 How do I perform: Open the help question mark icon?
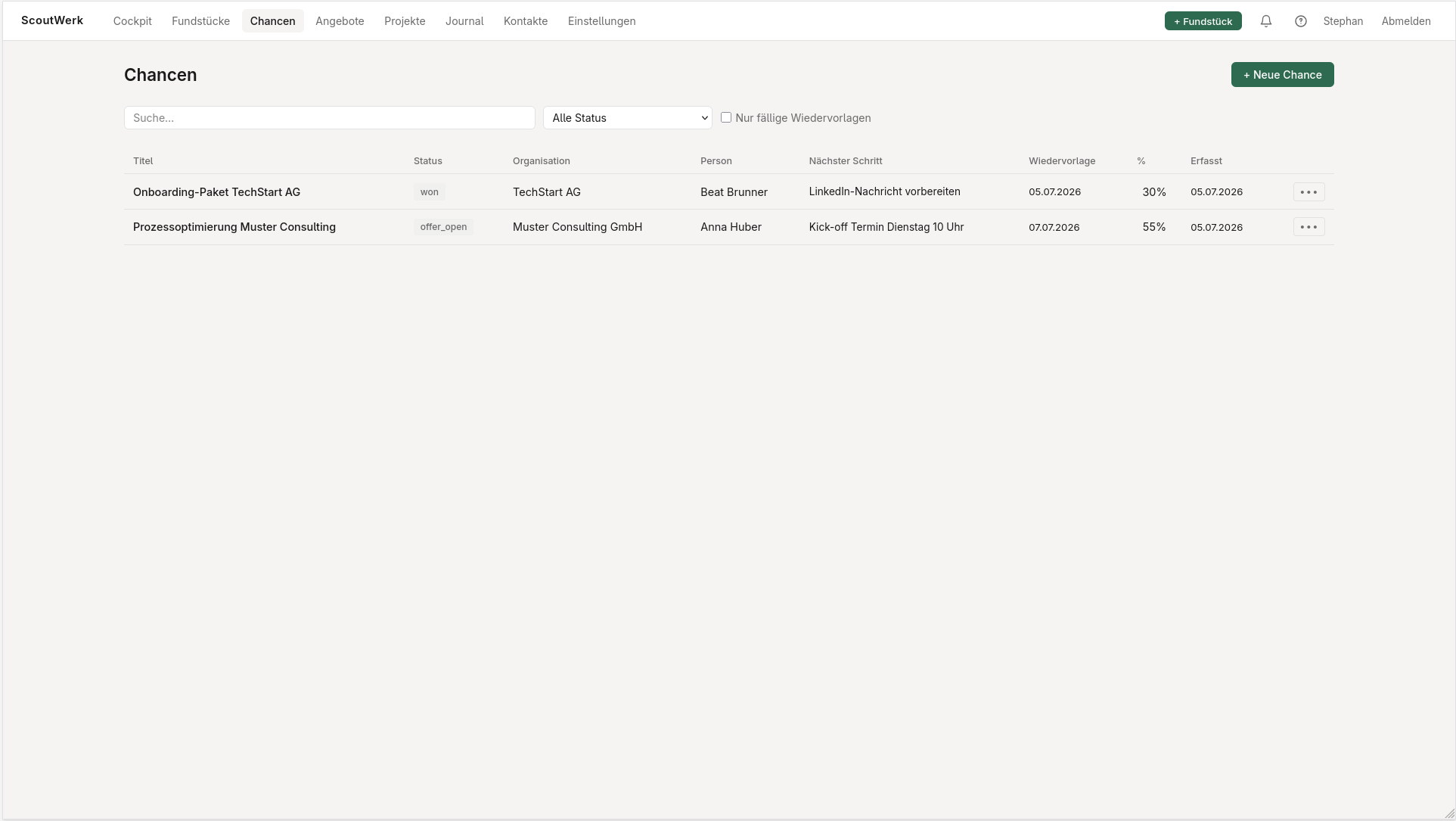point(1301,21)
